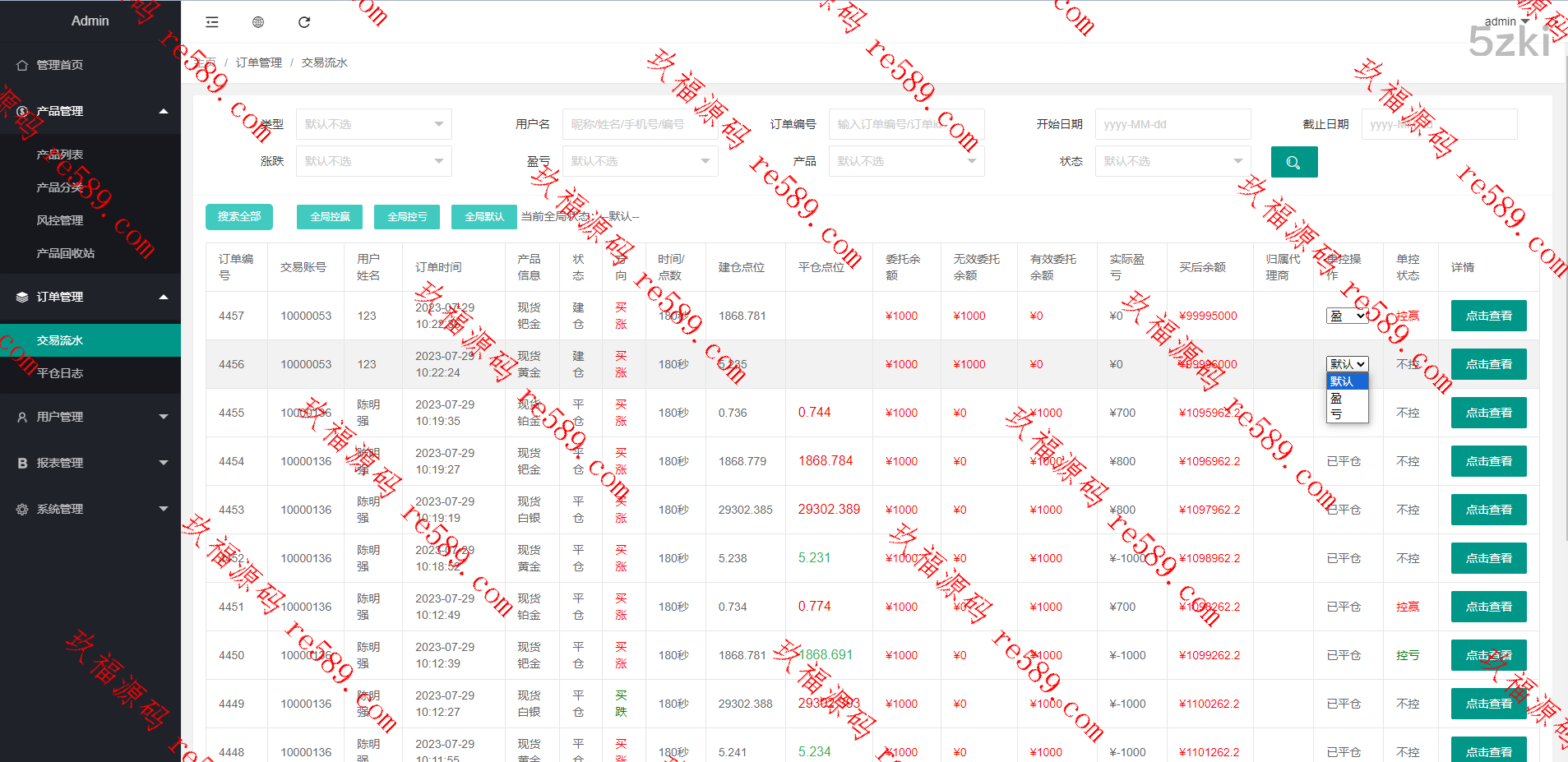
Task: Open the 状态 filter dropdown
Action: click(x=1172, y=161)
